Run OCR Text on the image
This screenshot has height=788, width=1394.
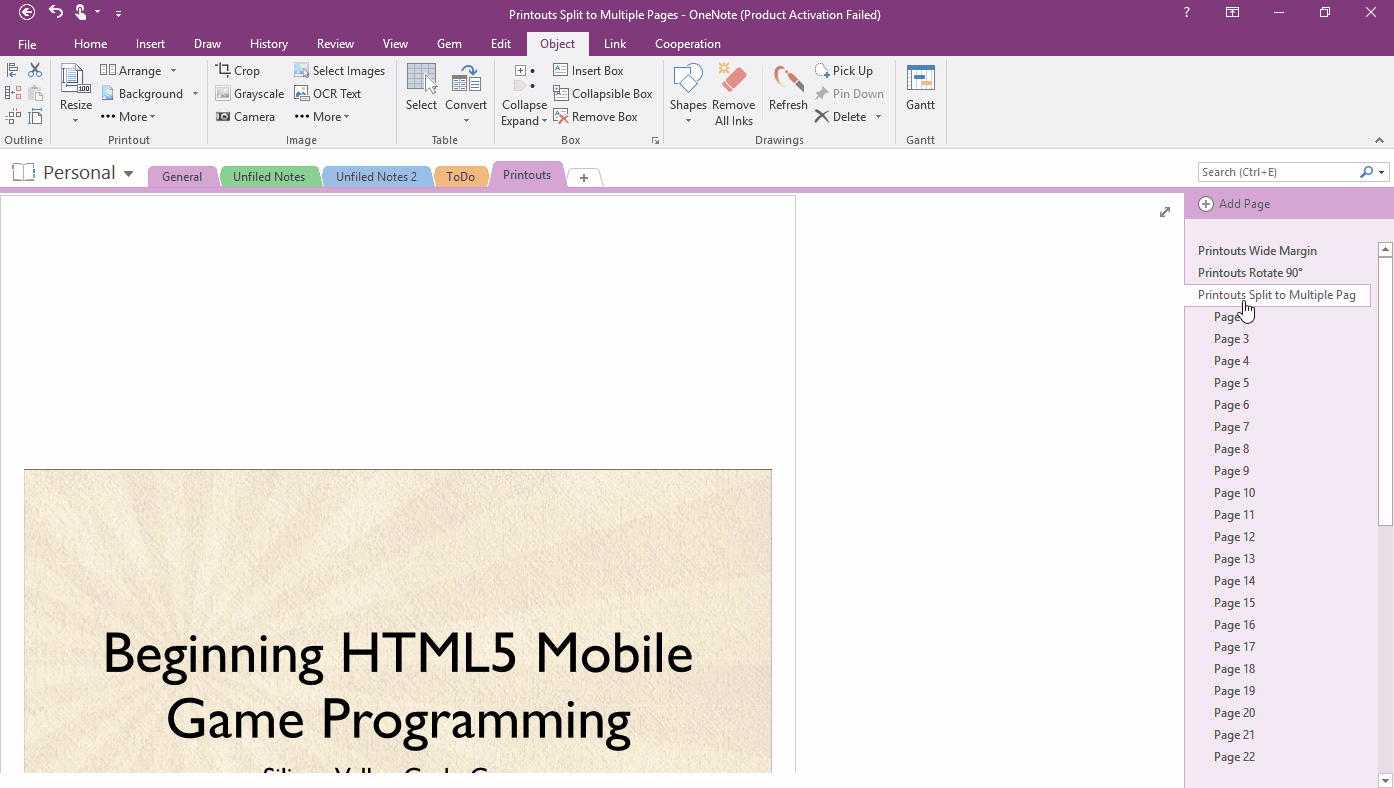(x=327, y=94)
